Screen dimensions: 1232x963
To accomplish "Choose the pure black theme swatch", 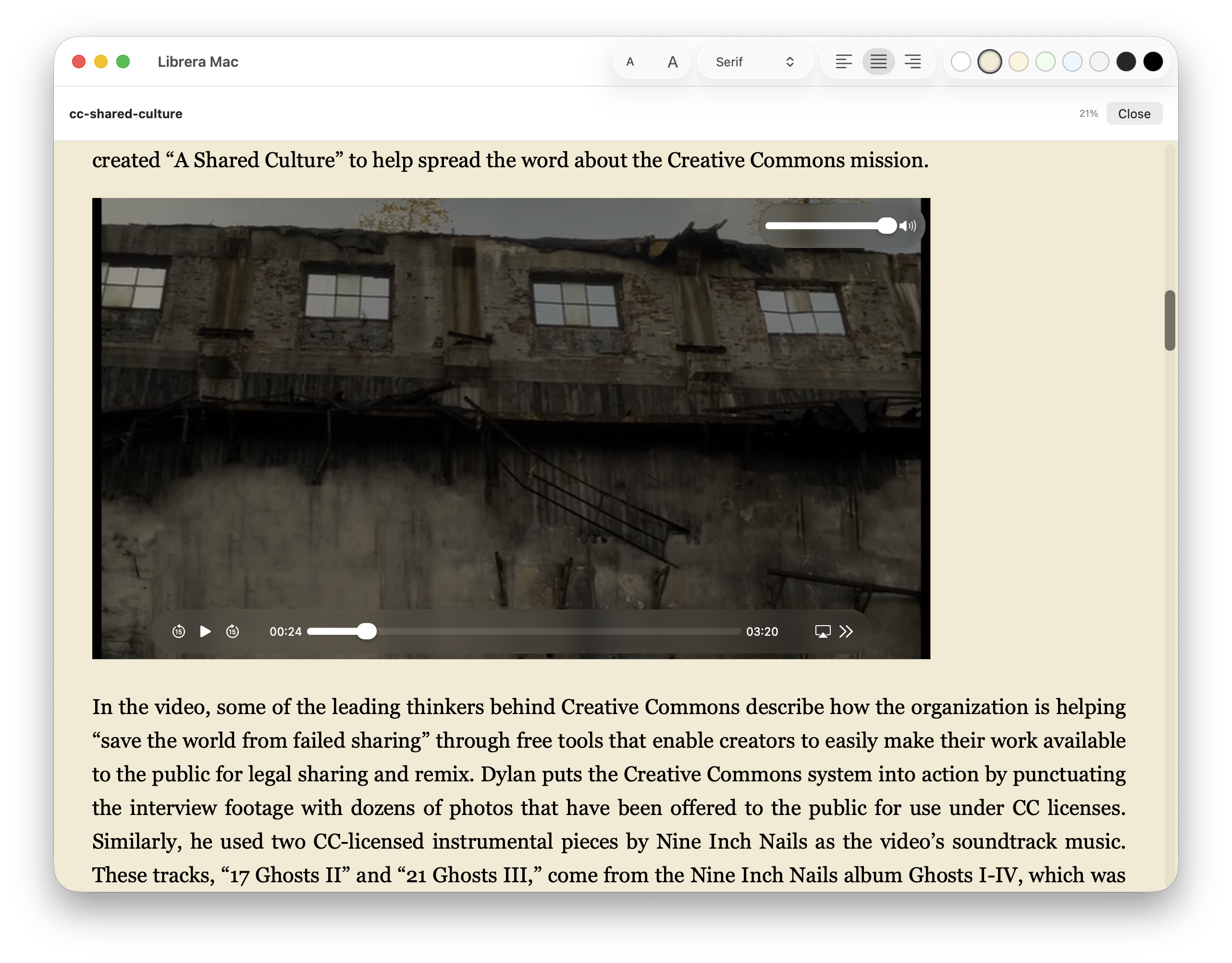I will pos(1153,62).
